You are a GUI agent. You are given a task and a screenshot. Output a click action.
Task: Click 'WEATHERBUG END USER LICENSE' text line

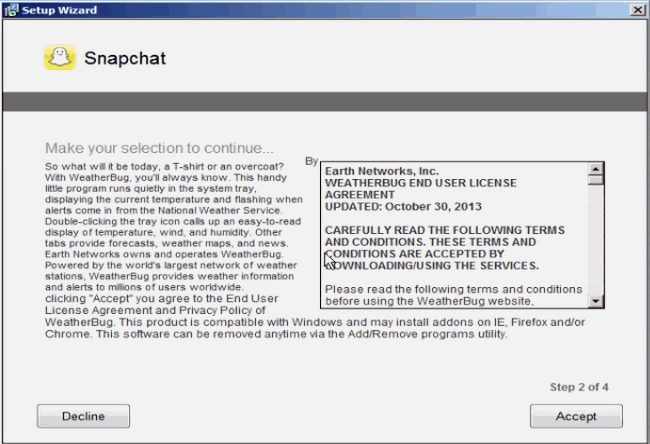coord(421,183)
